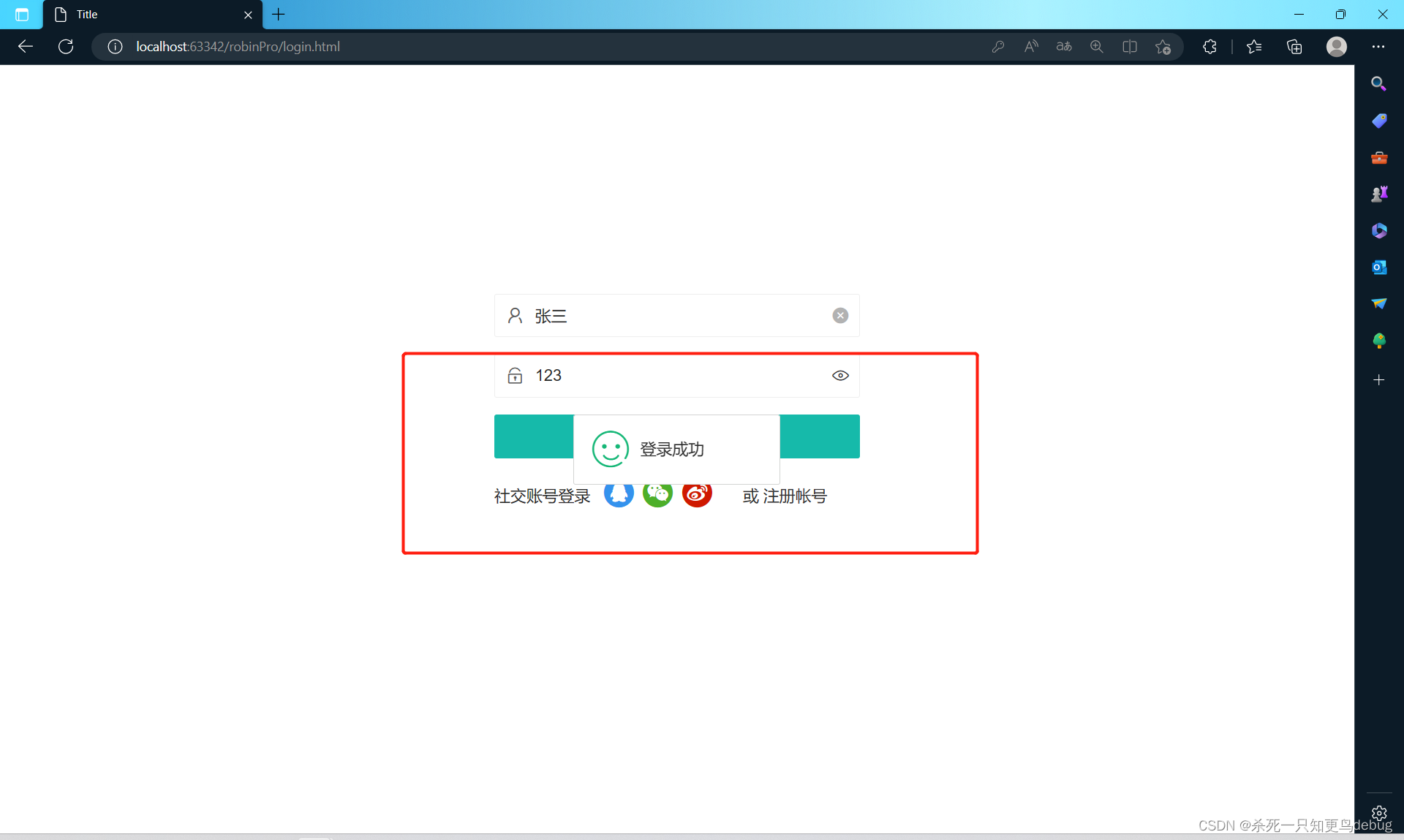Click the password field containing 123
This screenshot has height=840, width=1404.
pyautogui.click(x=677, y=376)
